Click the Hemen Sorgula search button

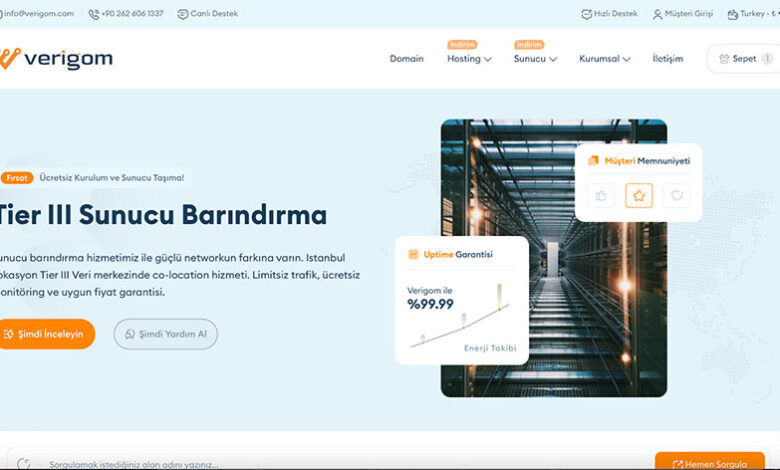(x=709, y=464)
